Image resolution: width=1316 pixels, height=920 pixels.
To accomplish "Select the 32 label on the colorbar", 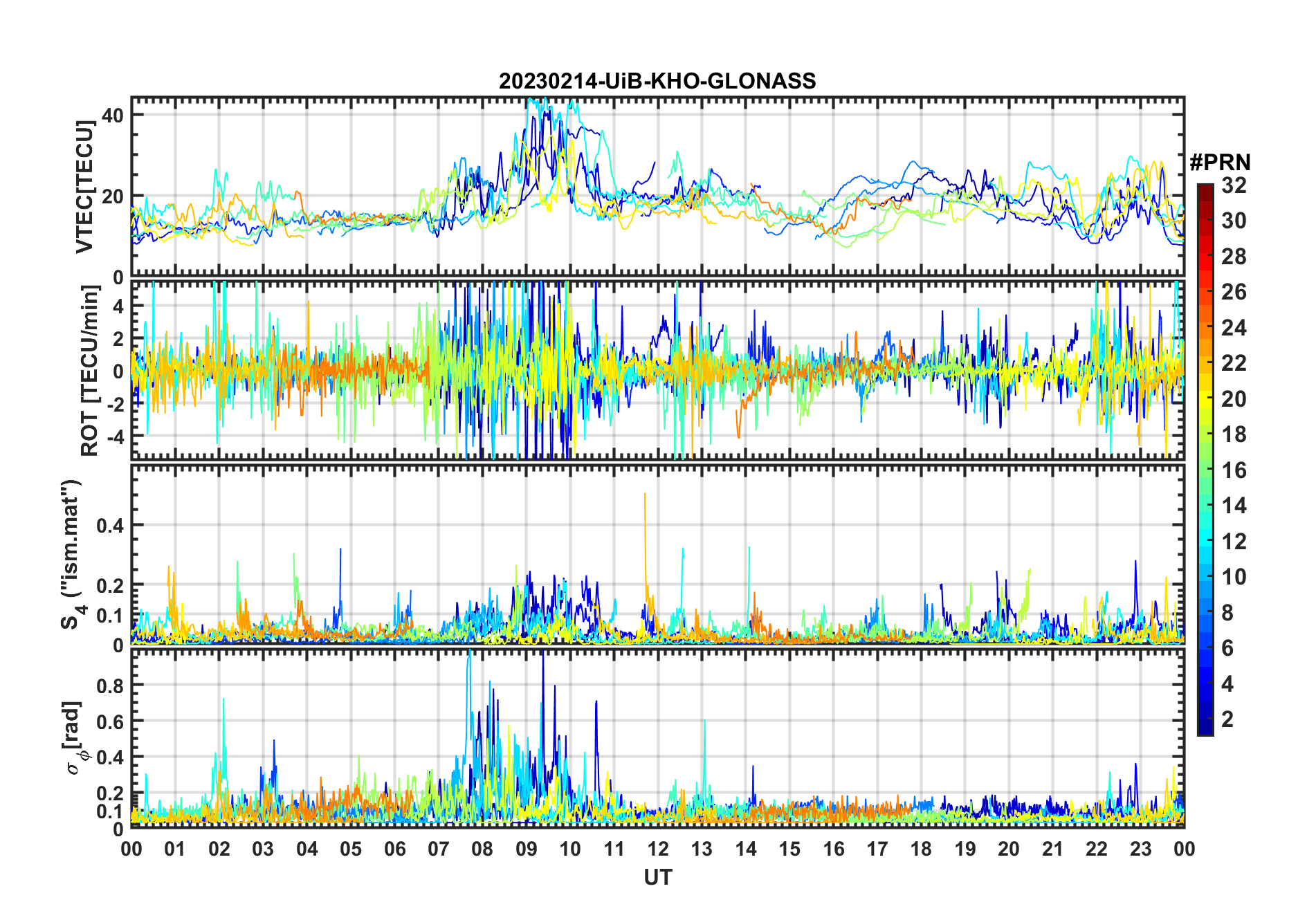I will click(1234, 185).
